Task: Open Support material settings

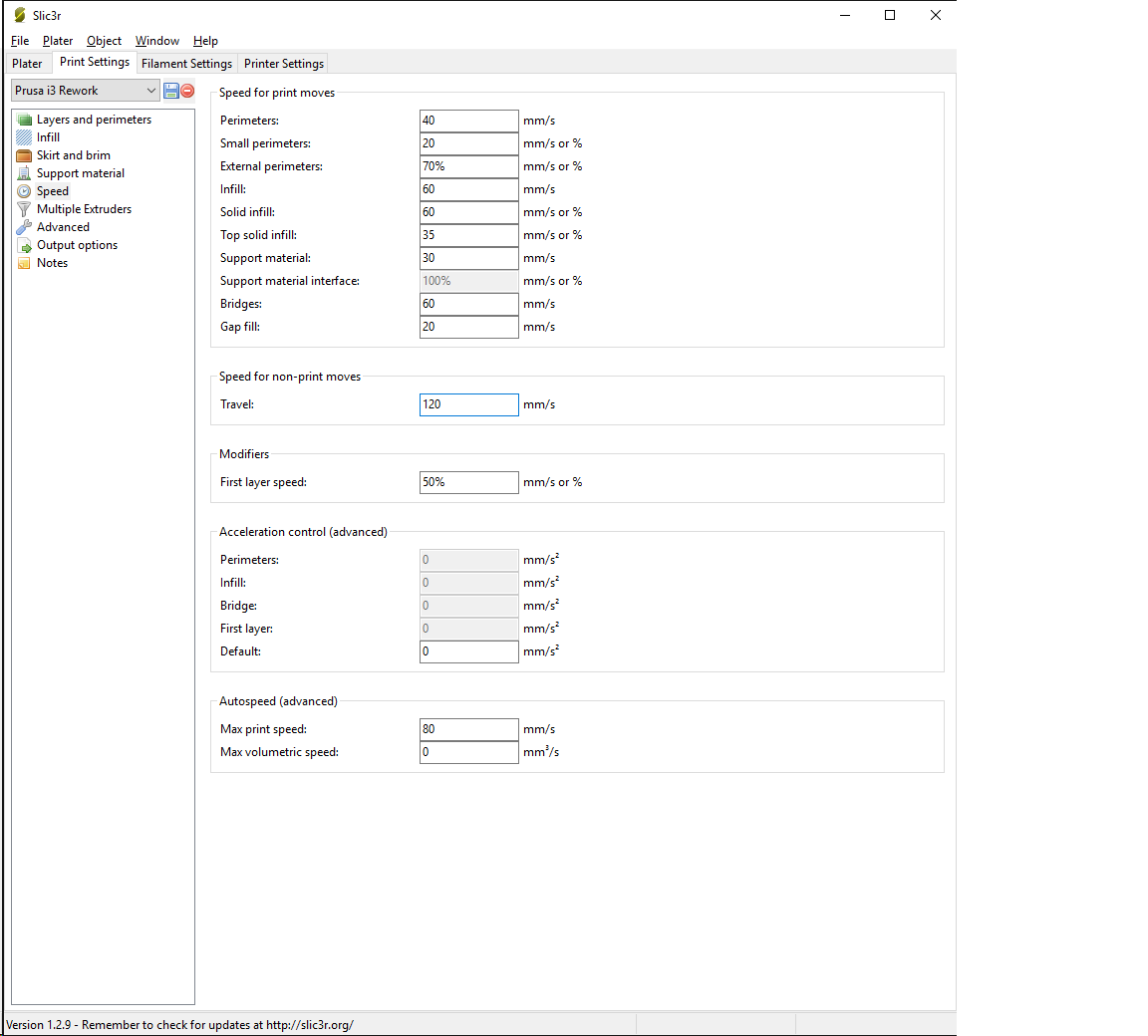Action: click(81, 173)
